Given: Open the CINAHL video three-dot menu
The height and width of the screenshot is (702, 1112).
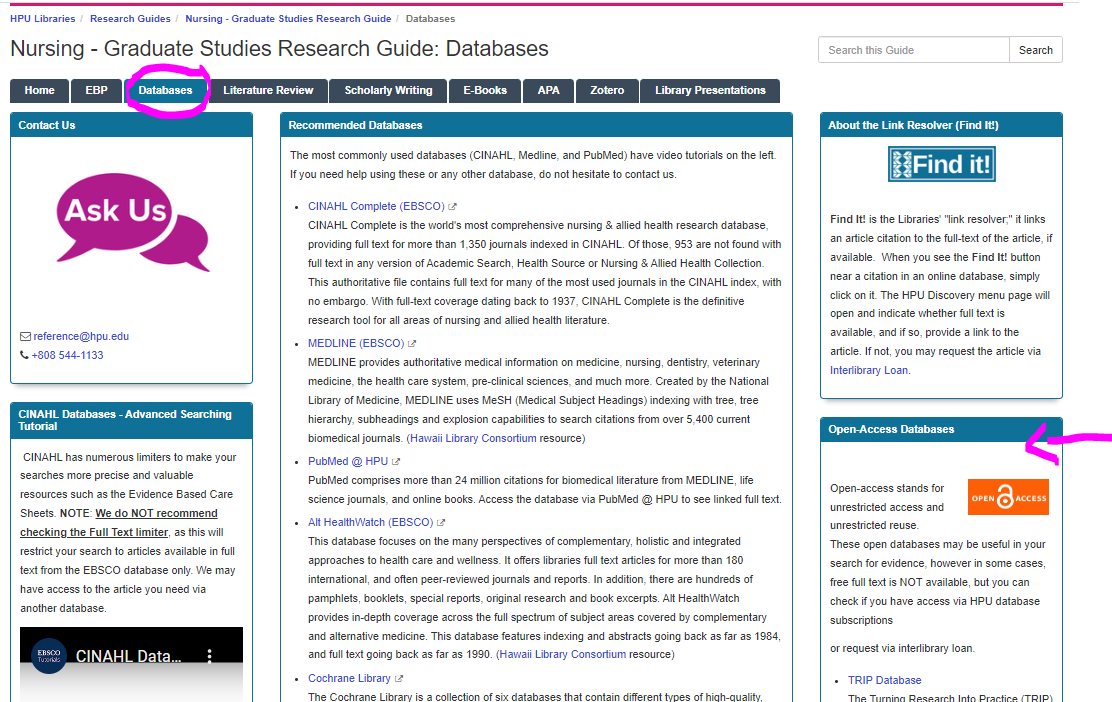Looking at the screenshot, I should [209, 656].
